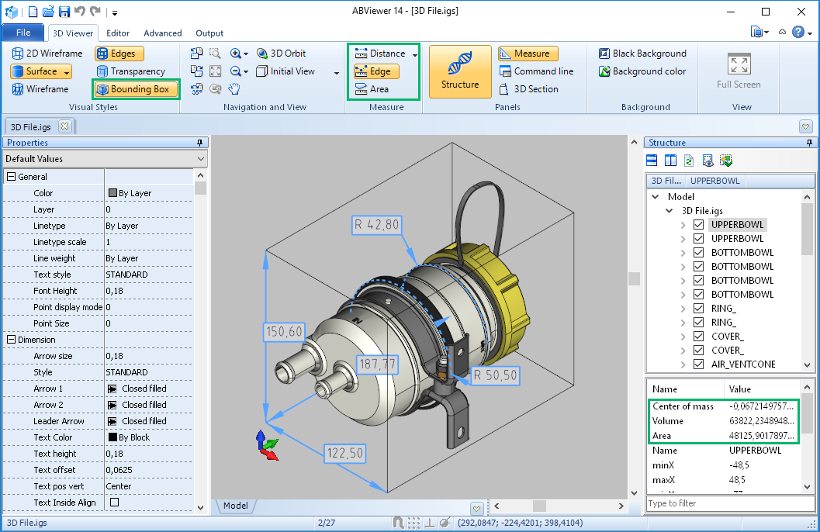Collapse the General properties section
The height and width of the screenshot is (532, 820).
click(x=11, y=177)
